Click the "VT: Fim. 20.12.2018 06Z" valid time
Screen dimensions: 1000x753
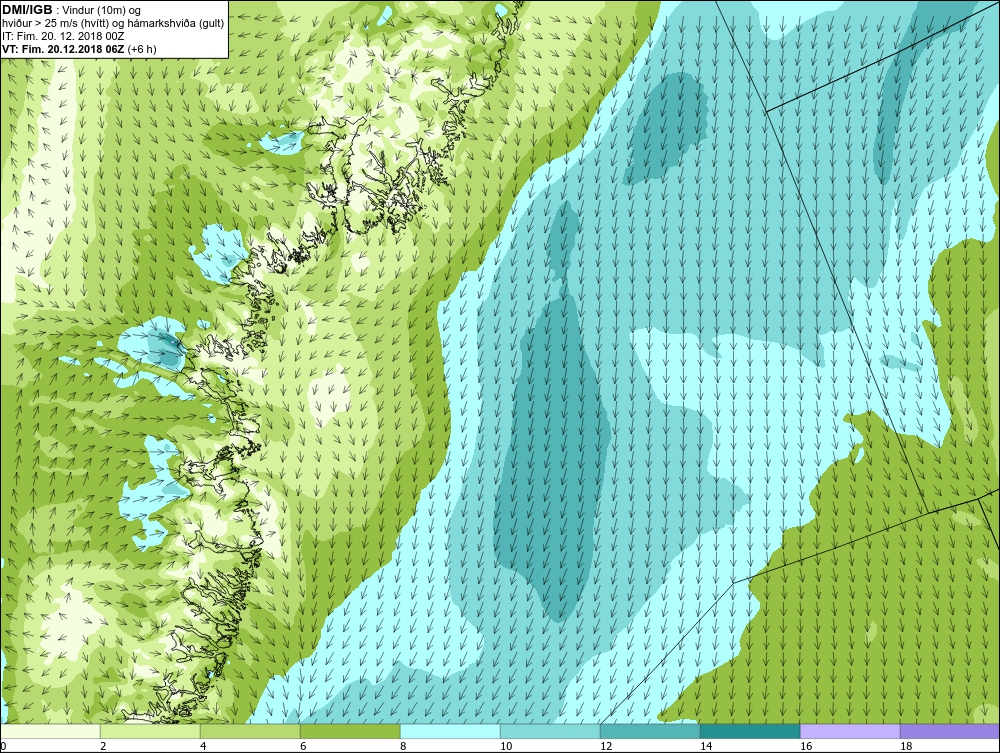(x=64, y=49)
